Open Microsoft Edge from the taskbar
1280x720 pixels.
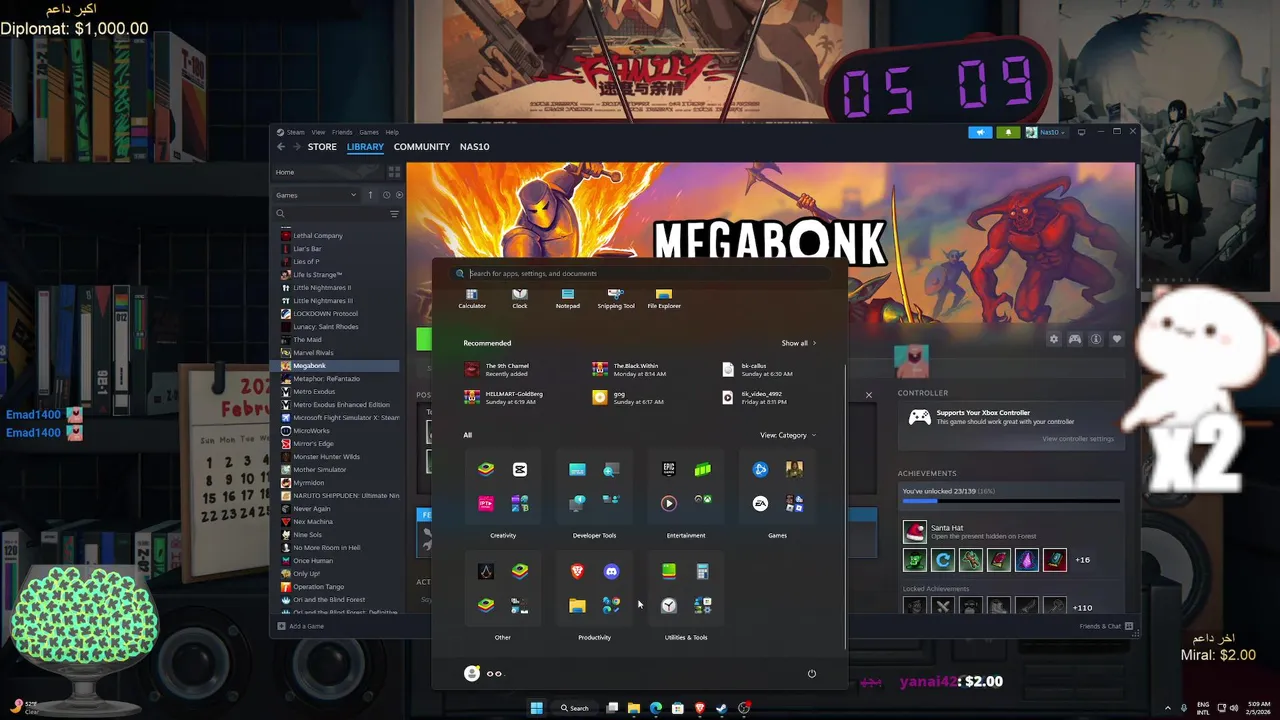656,708
